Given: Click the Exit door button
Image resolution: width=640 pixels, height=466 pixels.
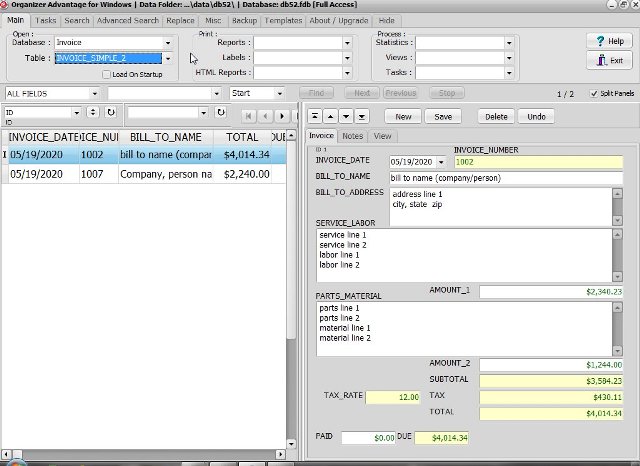Looking at the screenshot, I should tap(609, 61).
